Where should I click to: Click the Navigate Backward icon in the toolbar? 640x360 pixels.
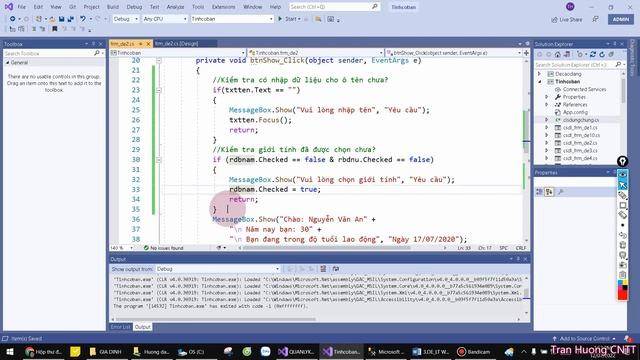pyautogui.click(x=13, y=19)
